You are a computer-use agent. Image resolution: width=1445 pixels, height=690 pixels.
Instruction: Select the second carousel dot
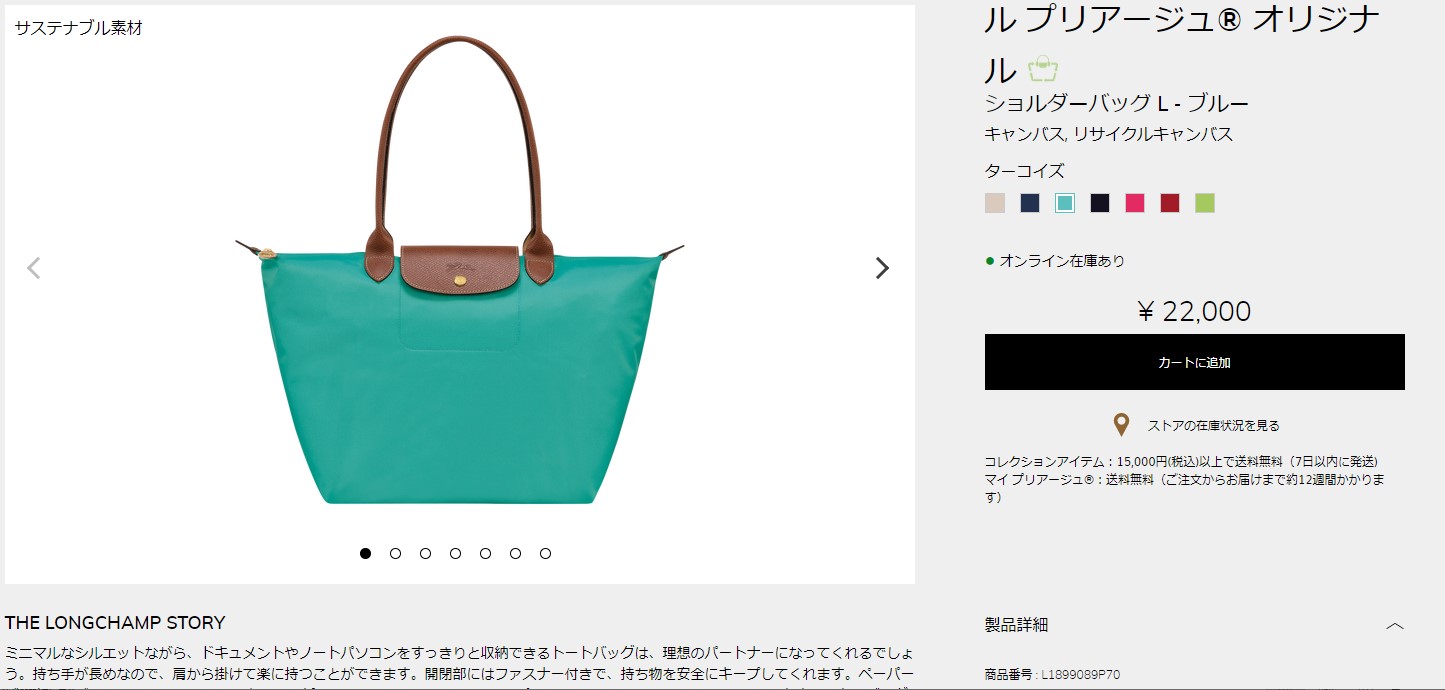[x=395, y=553]
